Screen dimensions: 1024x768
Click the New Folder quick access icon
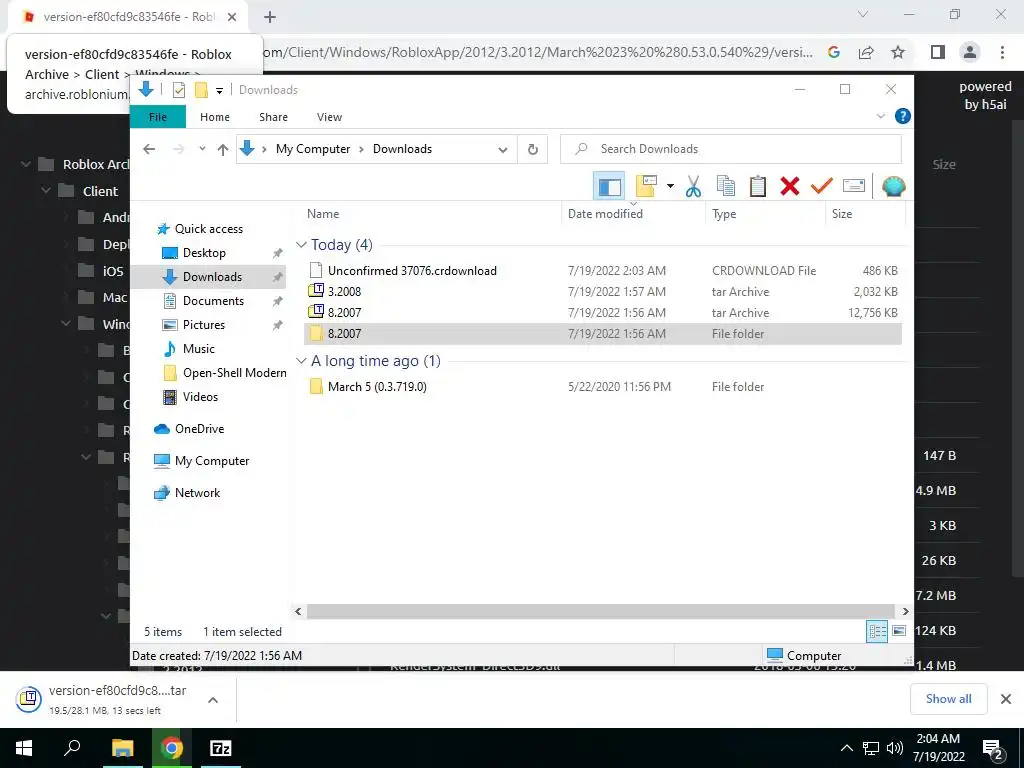[x=201, y=89]
